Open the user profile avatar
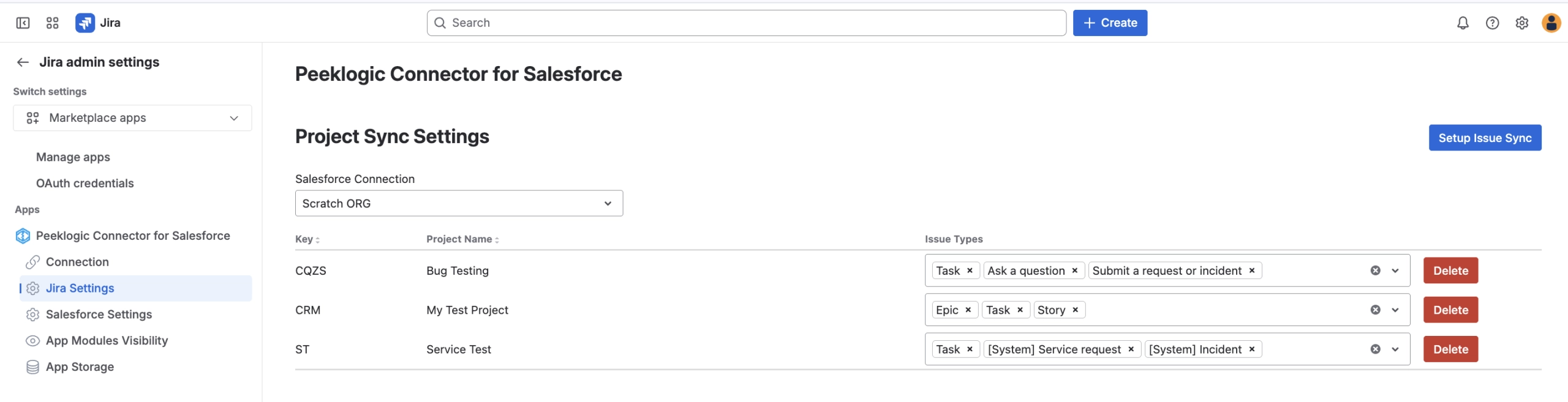 [x=1551, y=23]
